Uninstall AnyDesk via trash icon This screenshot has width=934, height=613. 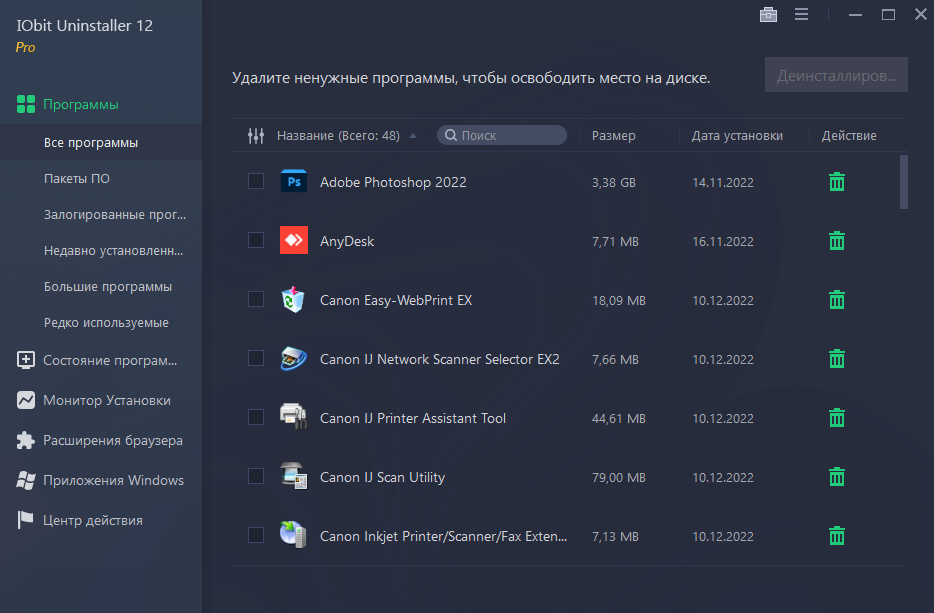[837, 241]
